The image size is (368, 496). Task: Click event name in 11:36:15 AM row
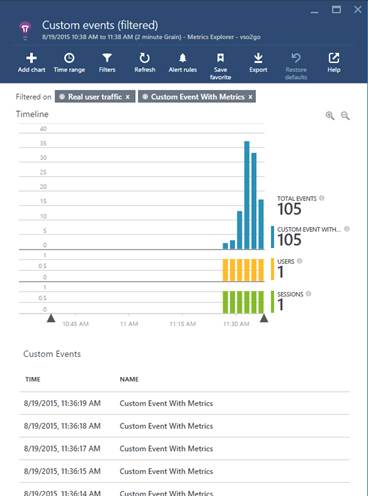[x=166, y=471]
